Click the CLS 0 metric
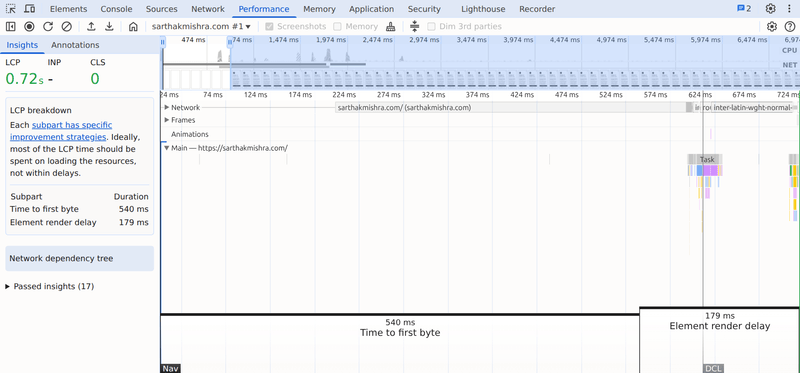This screenshot has width=800, height=373. [x=94, y=79]
